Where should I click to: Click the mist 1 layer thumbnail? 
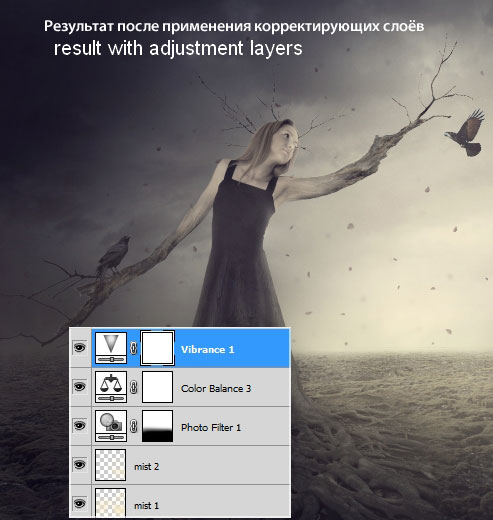click(x=110, y=503)
